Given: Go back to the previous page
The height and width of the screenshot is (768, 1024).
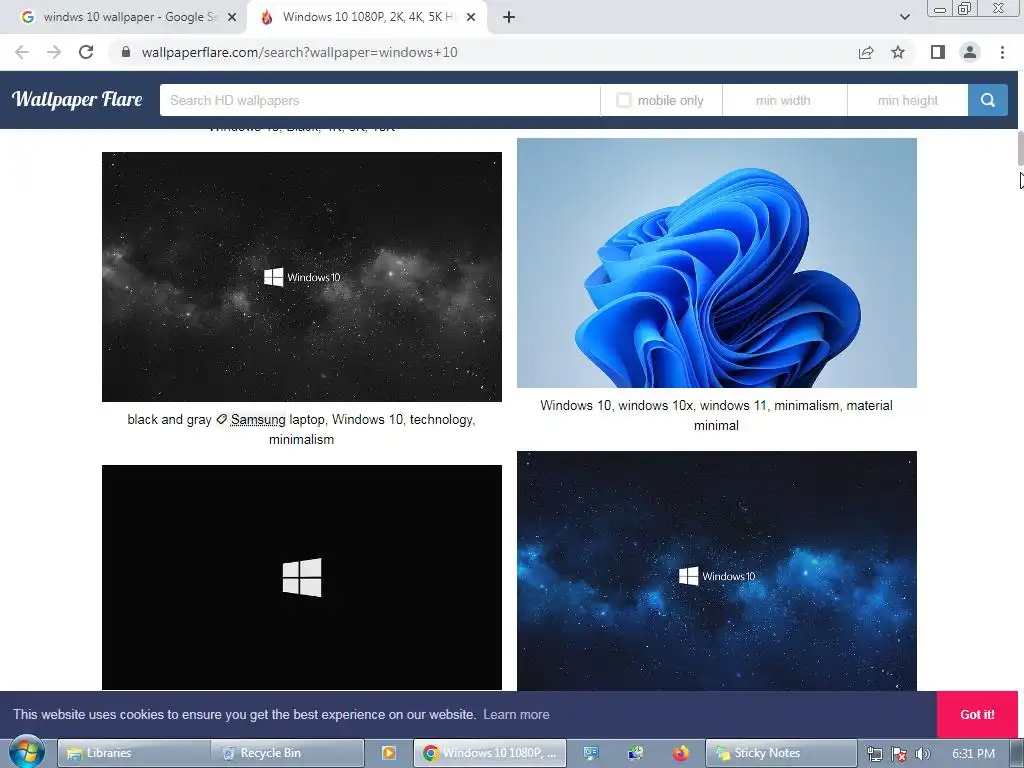Looking at the screenshot, I should [22, 52].
